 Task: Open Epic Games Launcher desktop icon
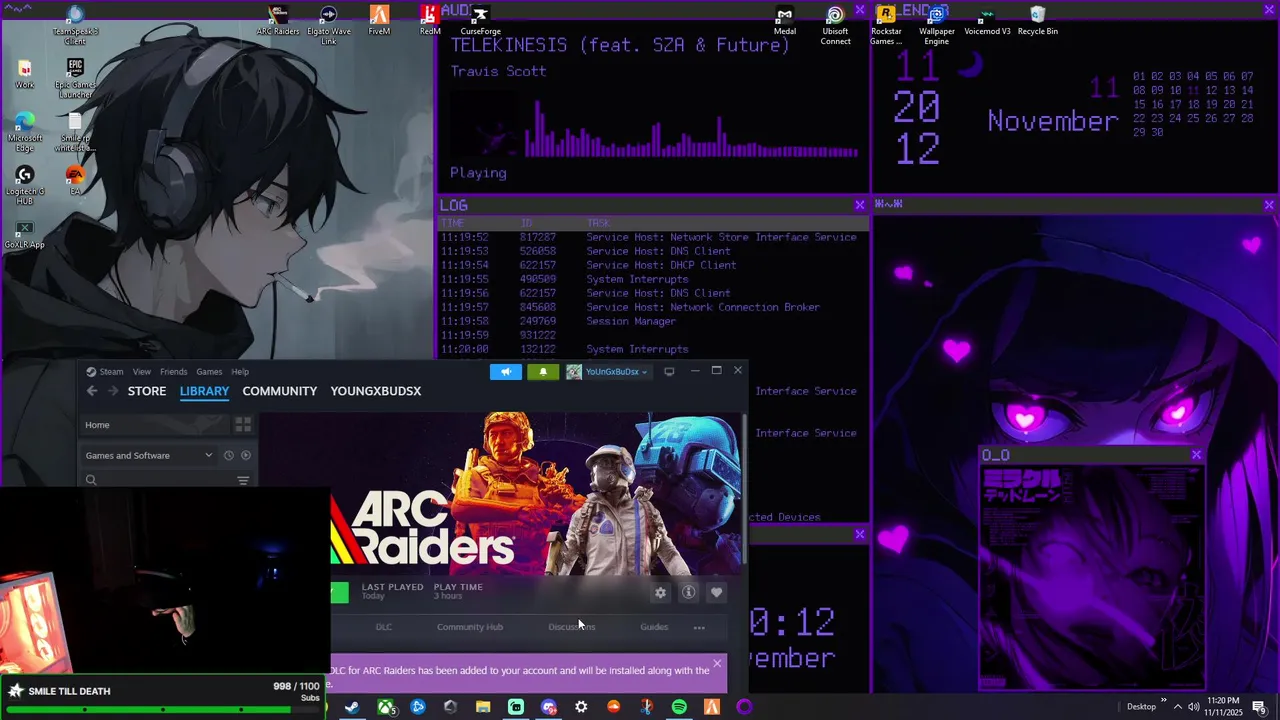pos(75,78)
